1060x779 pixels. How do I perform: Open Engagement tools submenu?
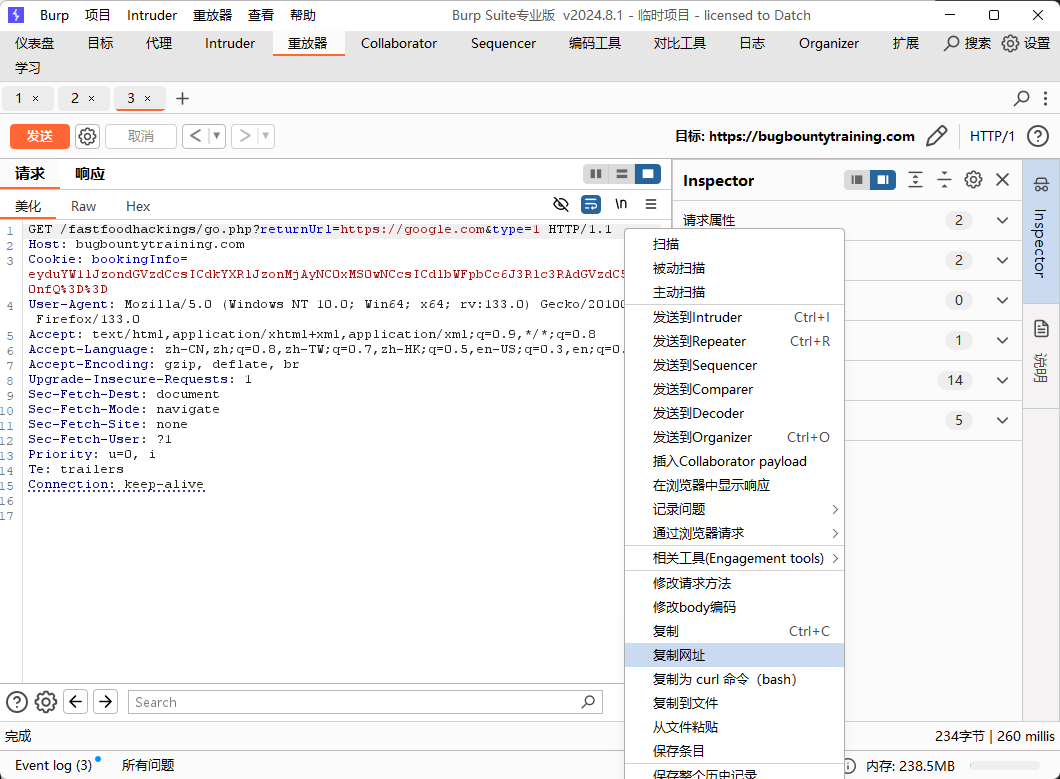click(735, 559)
